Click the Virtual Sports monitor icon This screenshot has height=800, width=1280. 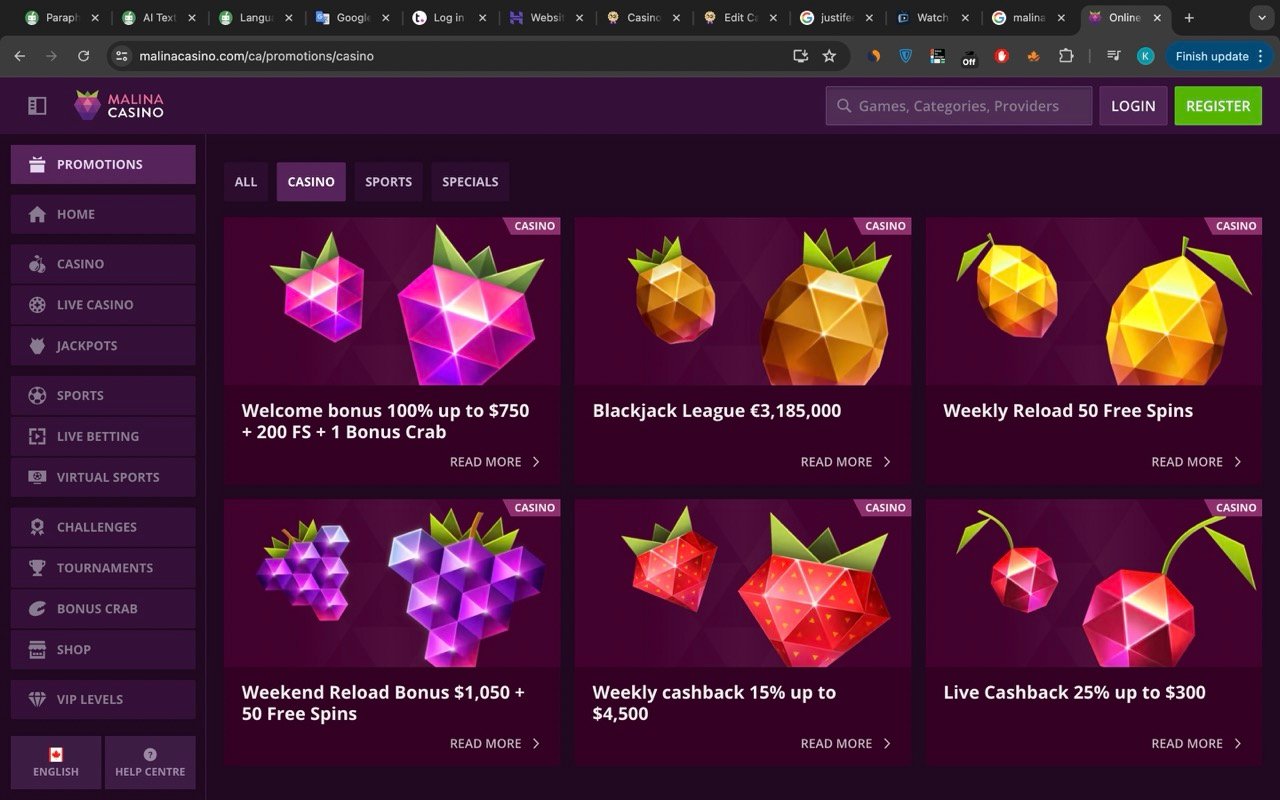[x=37, y=478]
